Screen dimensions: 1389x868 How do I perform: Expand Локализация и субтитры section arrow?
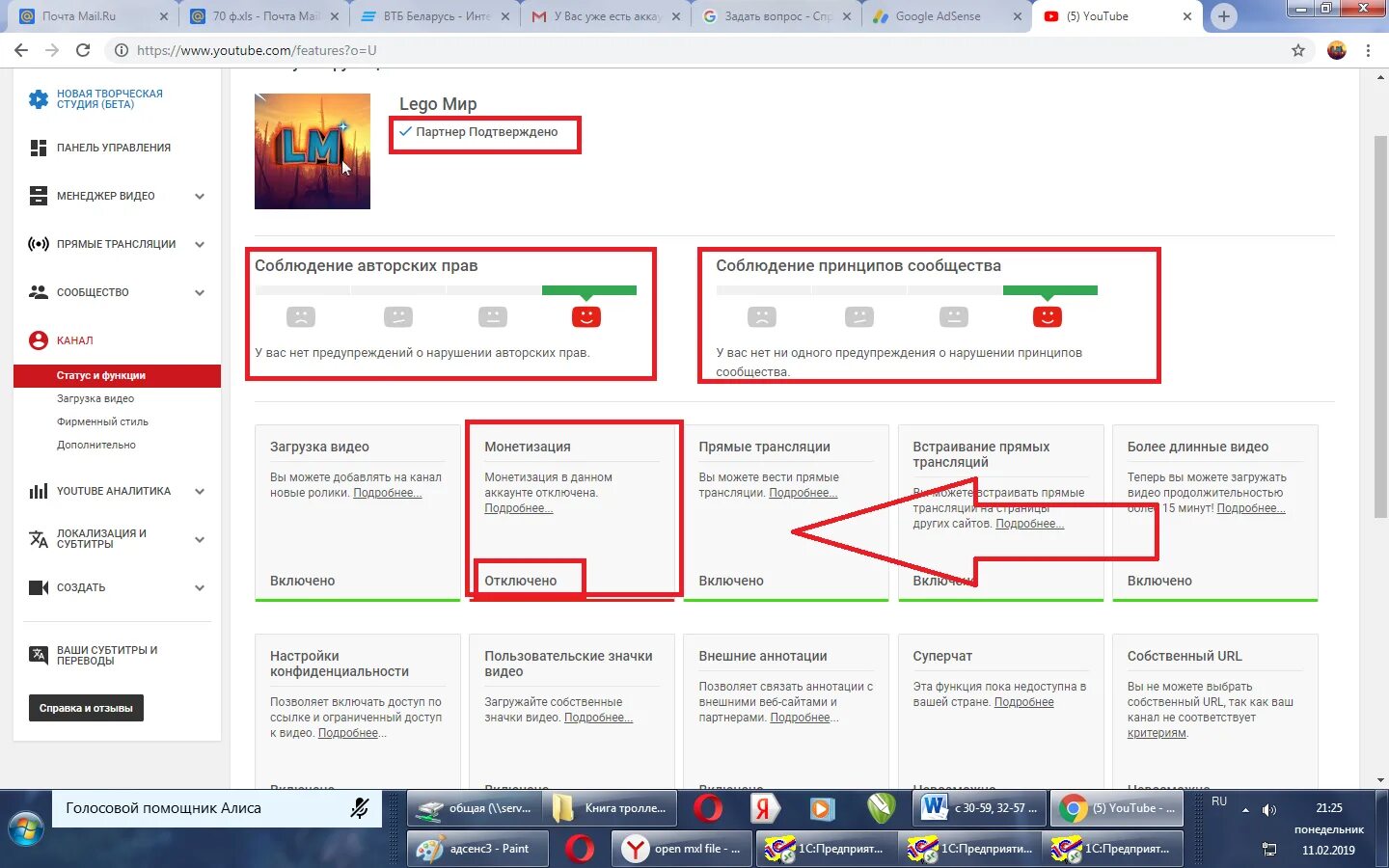200,539
